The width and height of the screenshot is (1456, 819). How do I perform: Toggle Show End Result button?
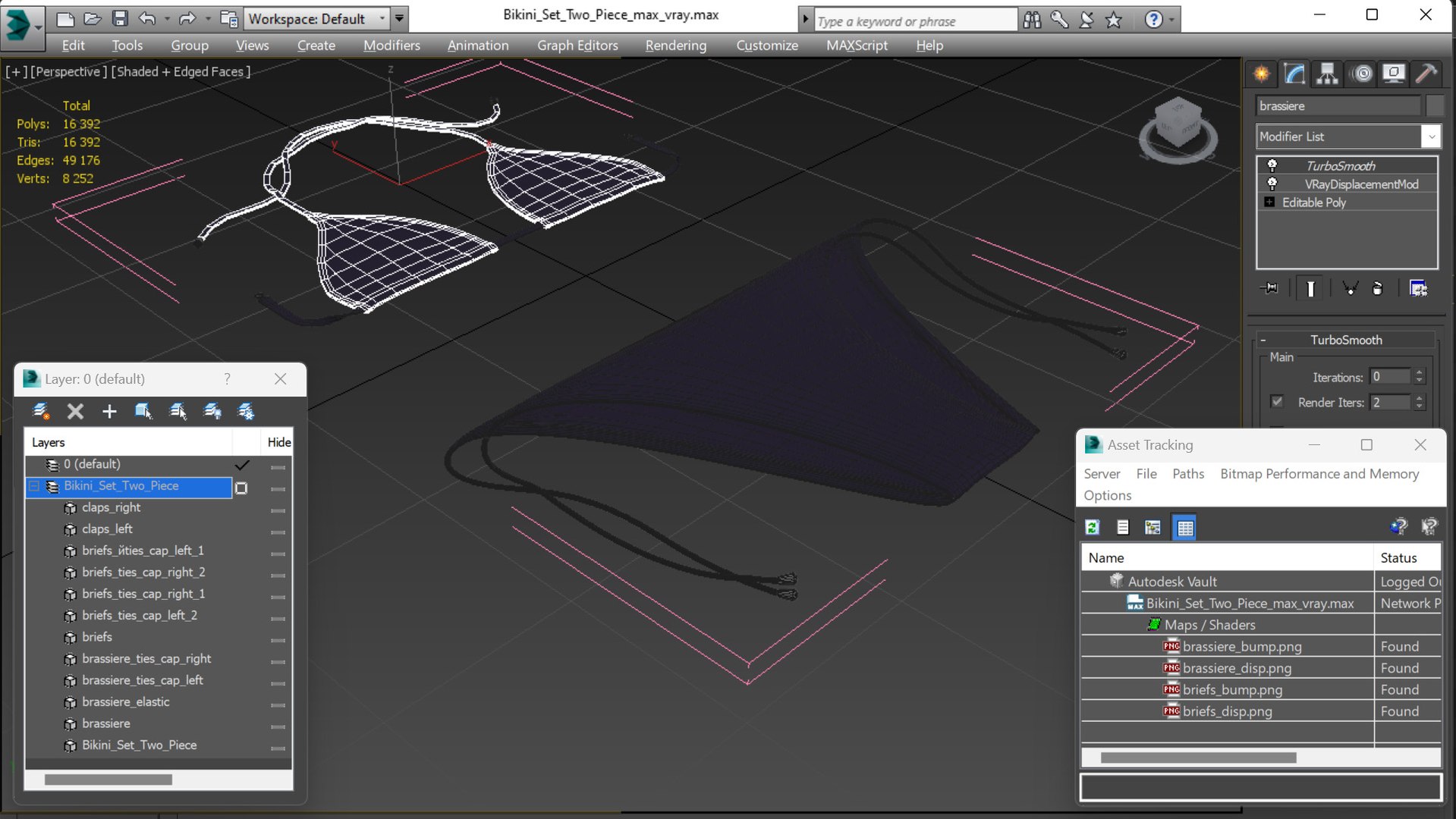pyautogui.click(x=1310, y=288)
